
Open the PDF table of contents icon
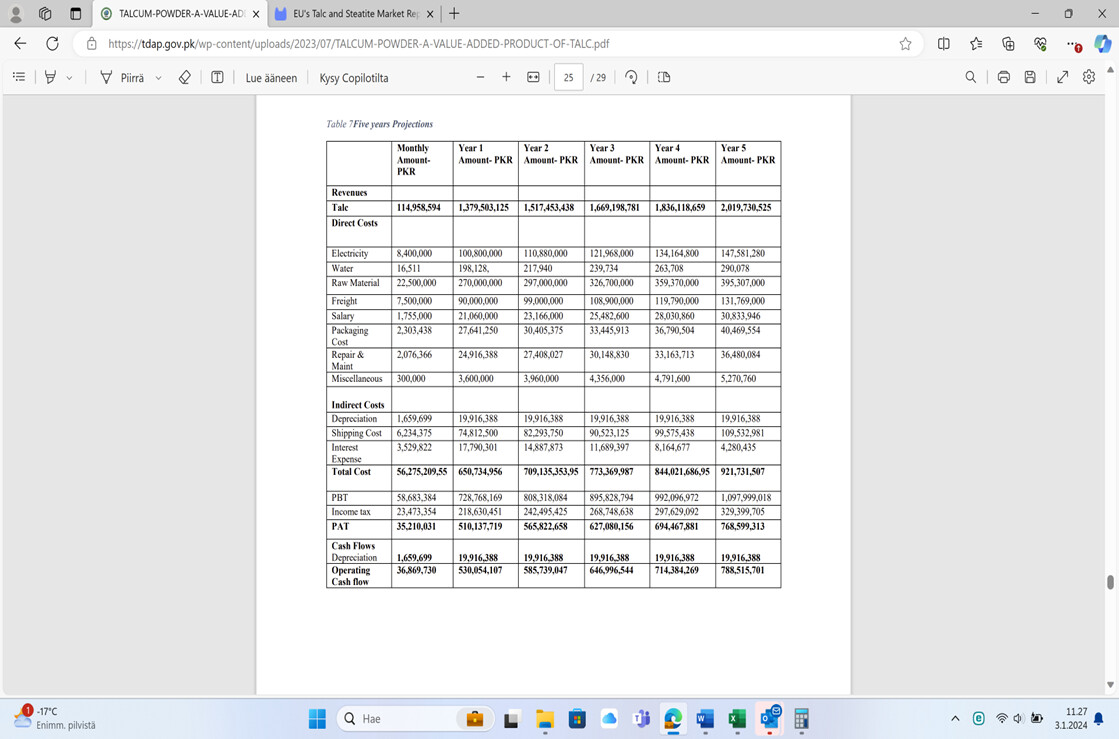19,77
